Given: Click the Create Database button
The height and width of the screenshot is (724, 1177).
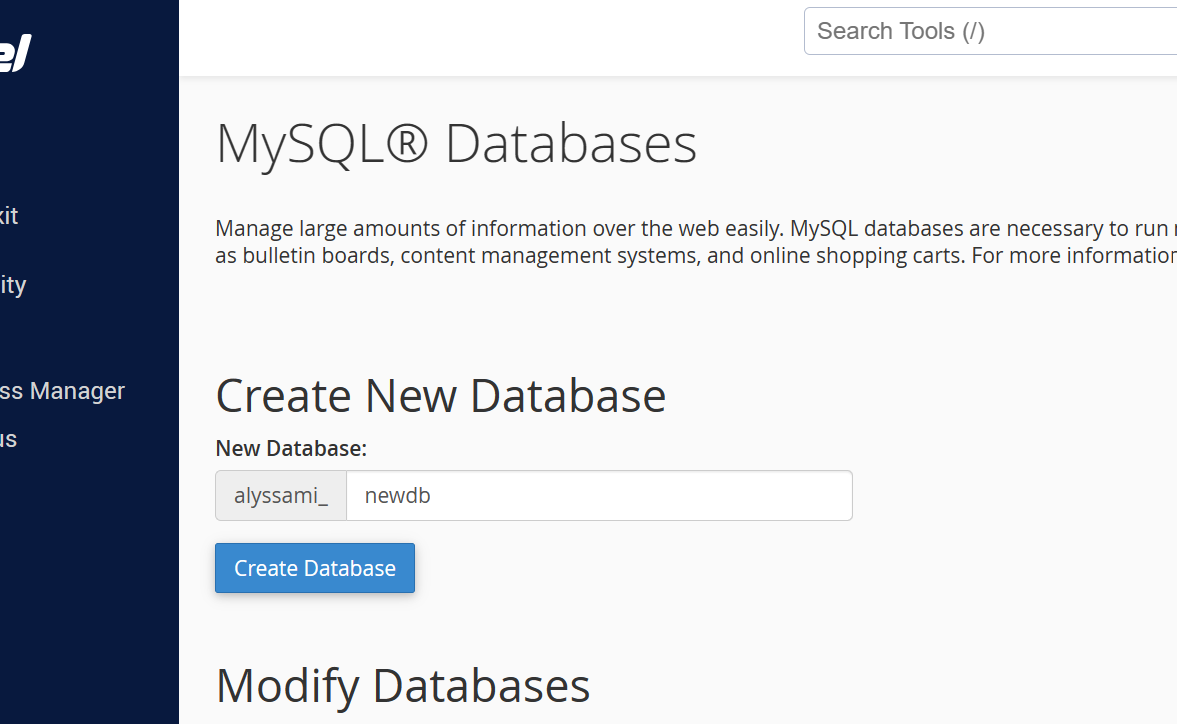Looking at the screenshot, I should (x=315, y=568).
